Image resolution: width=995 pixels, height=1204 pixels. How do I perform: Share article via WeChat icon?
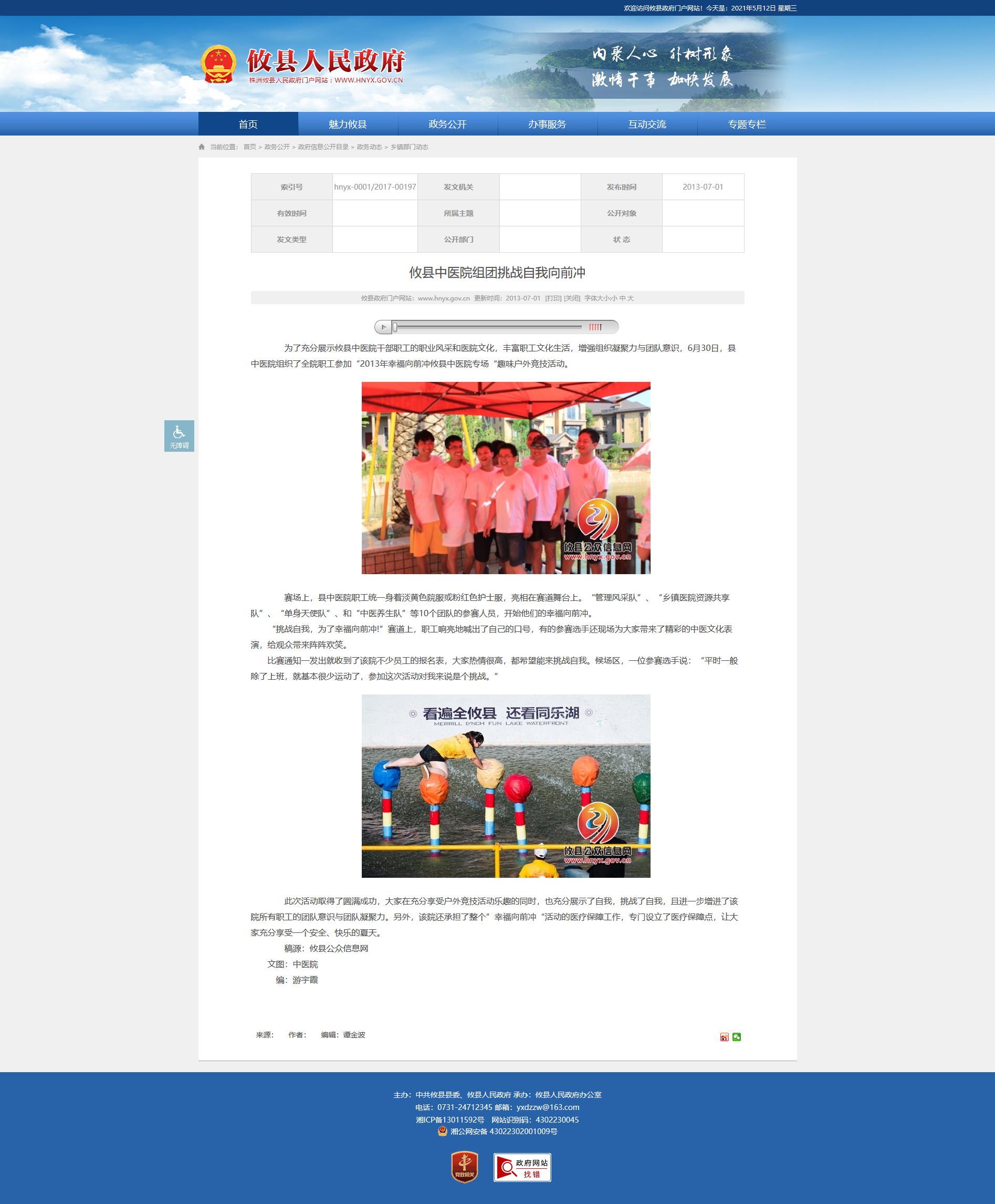(737, 1036)
